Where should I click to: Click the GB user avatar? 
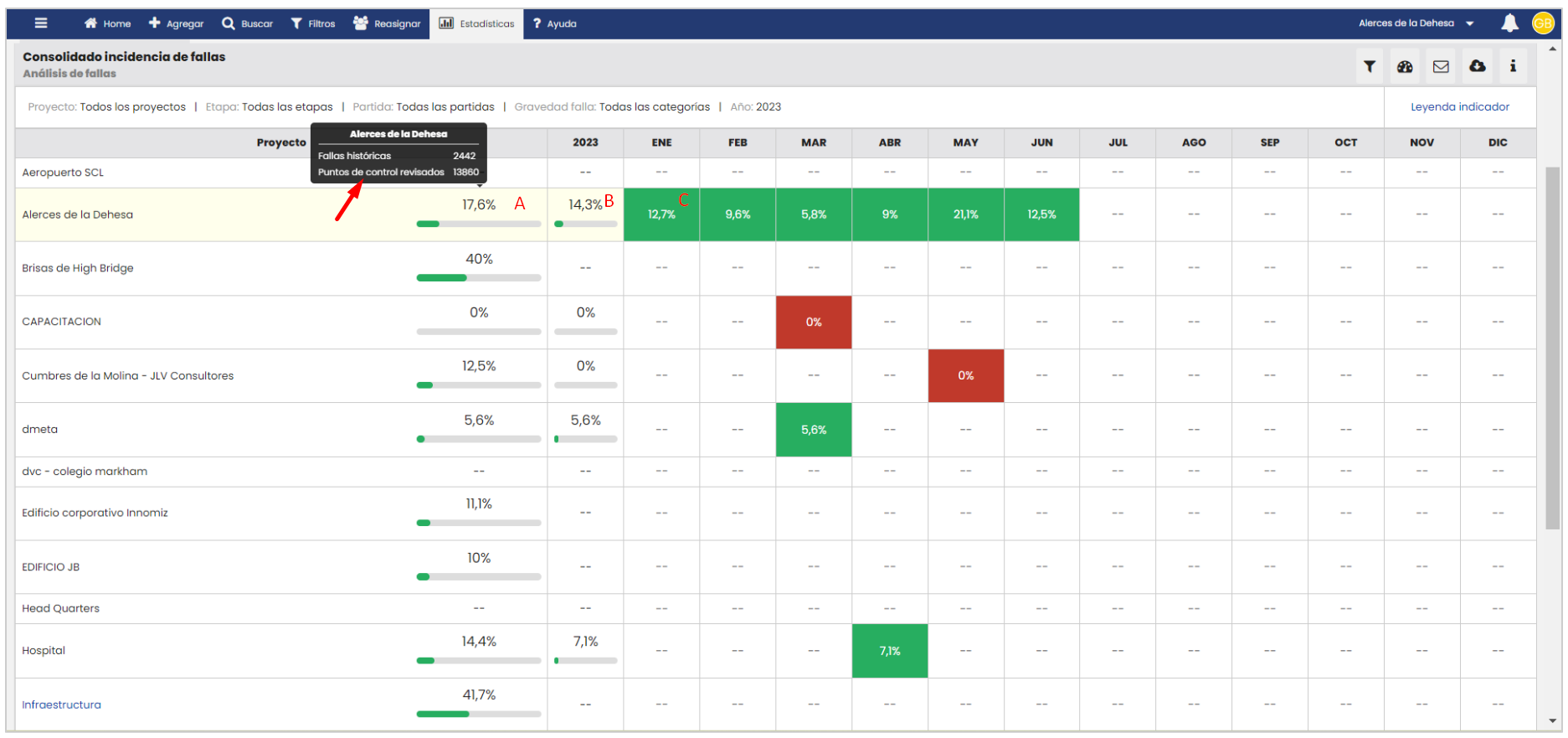(1543, 23)
